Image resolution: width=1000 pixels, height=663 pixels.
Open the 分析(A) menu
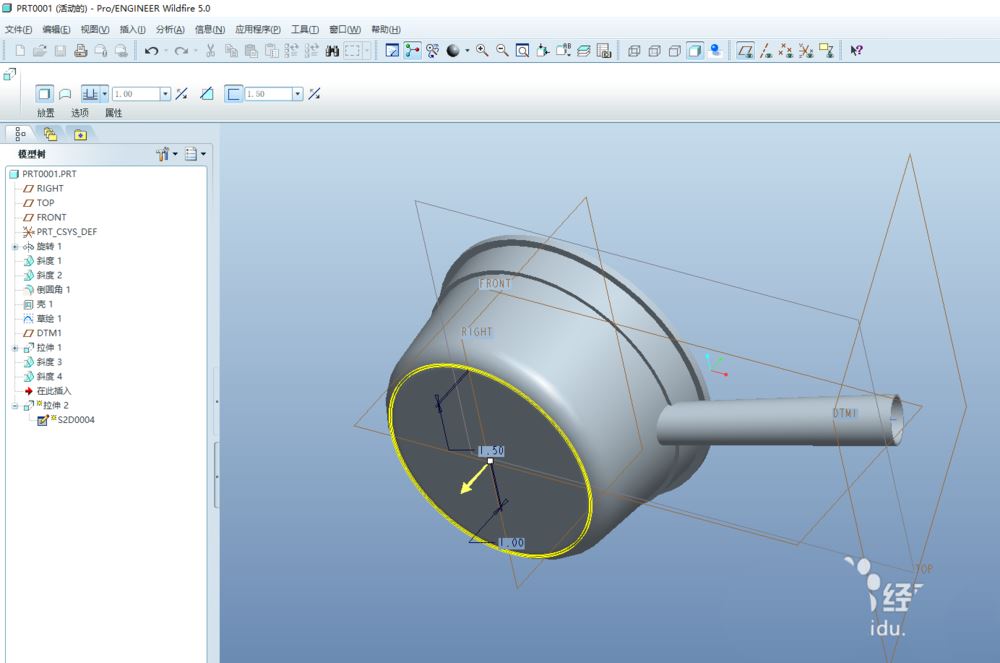coord(169,29)
